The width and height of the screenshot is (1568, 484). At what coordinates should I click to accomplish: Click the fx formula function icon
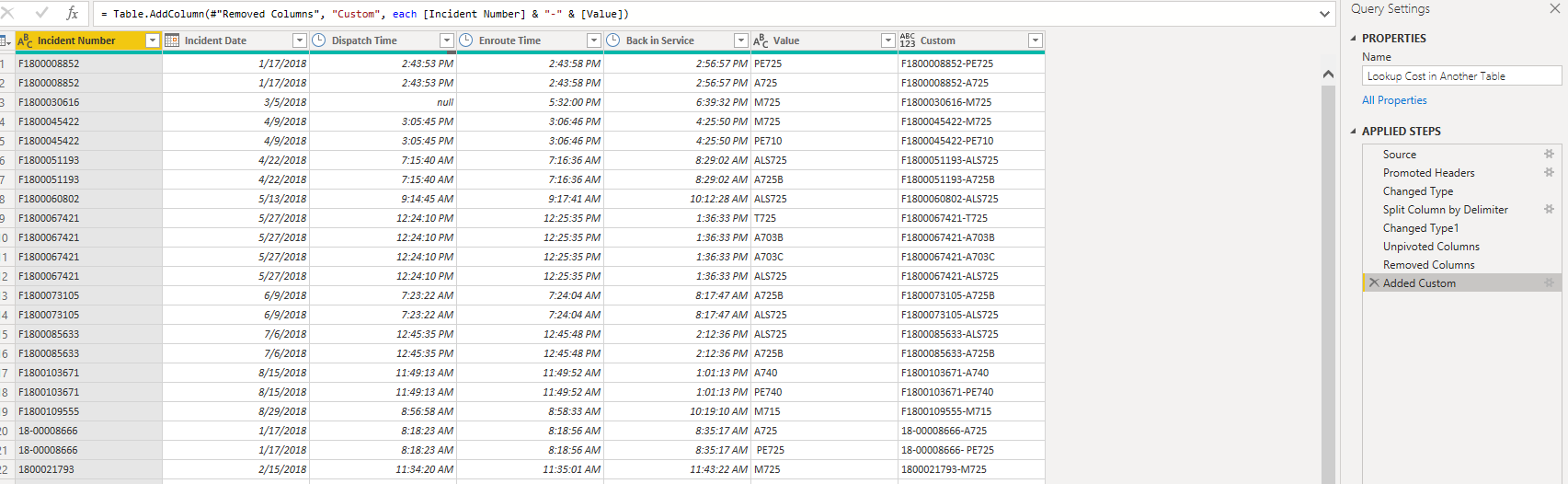point(73,13)
